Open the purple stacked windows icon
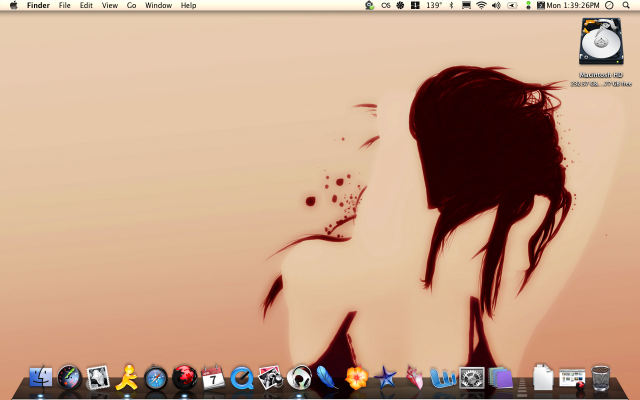Image resolution: width=640 pixels, height=400 pixels. coord(500,377)
